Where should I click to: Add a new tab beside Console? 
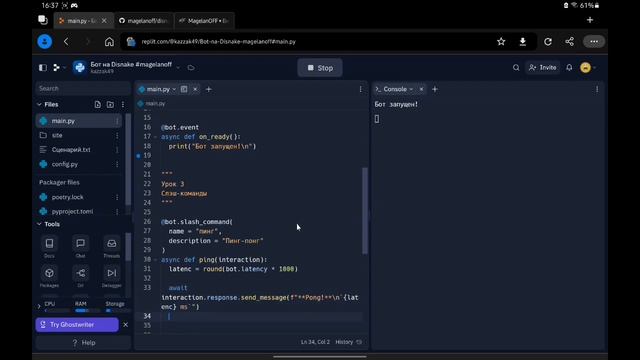[x=435, y=89]
